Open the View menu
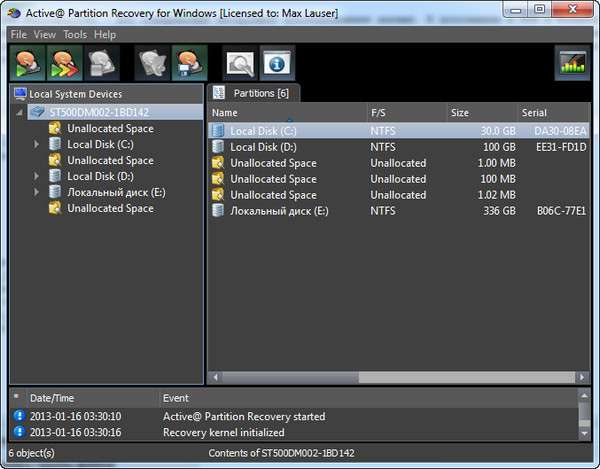600x469 pixels. tap(44, 35)
